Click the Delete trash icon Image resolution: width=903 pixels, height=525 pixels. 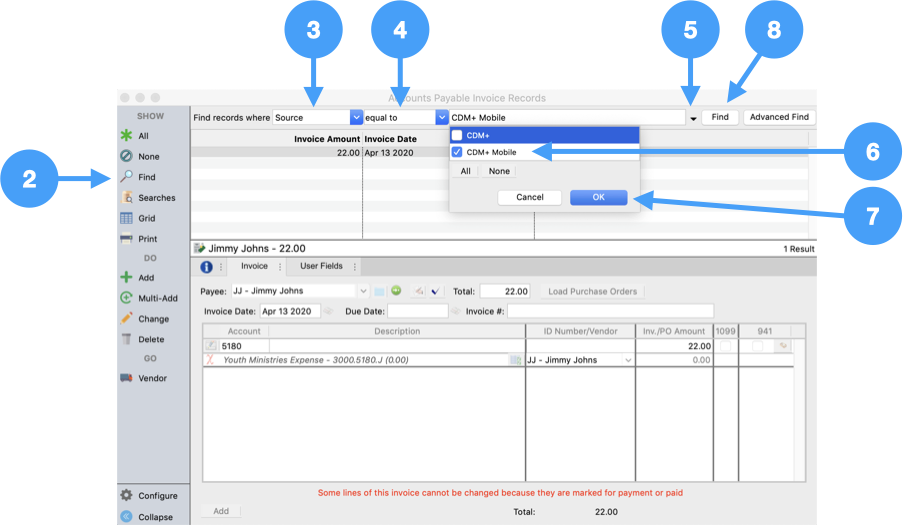[127, 339]
